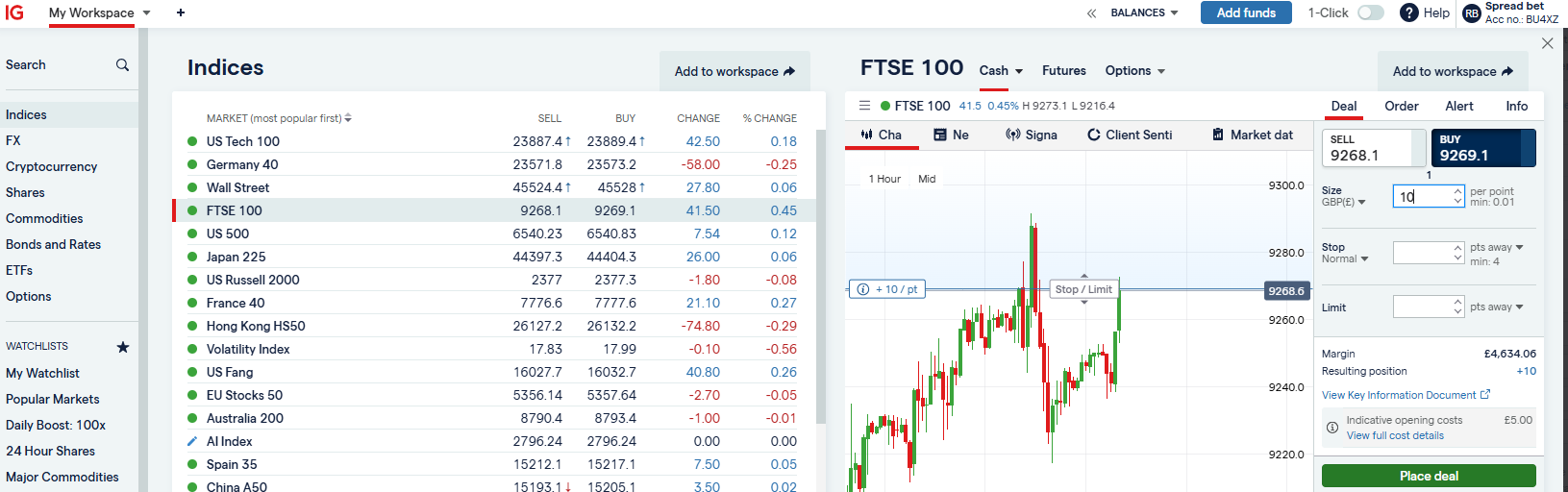Screen dimensions: 1568x492
Task: Increase the Size stepper value
Action: [x=1457, y=191]
